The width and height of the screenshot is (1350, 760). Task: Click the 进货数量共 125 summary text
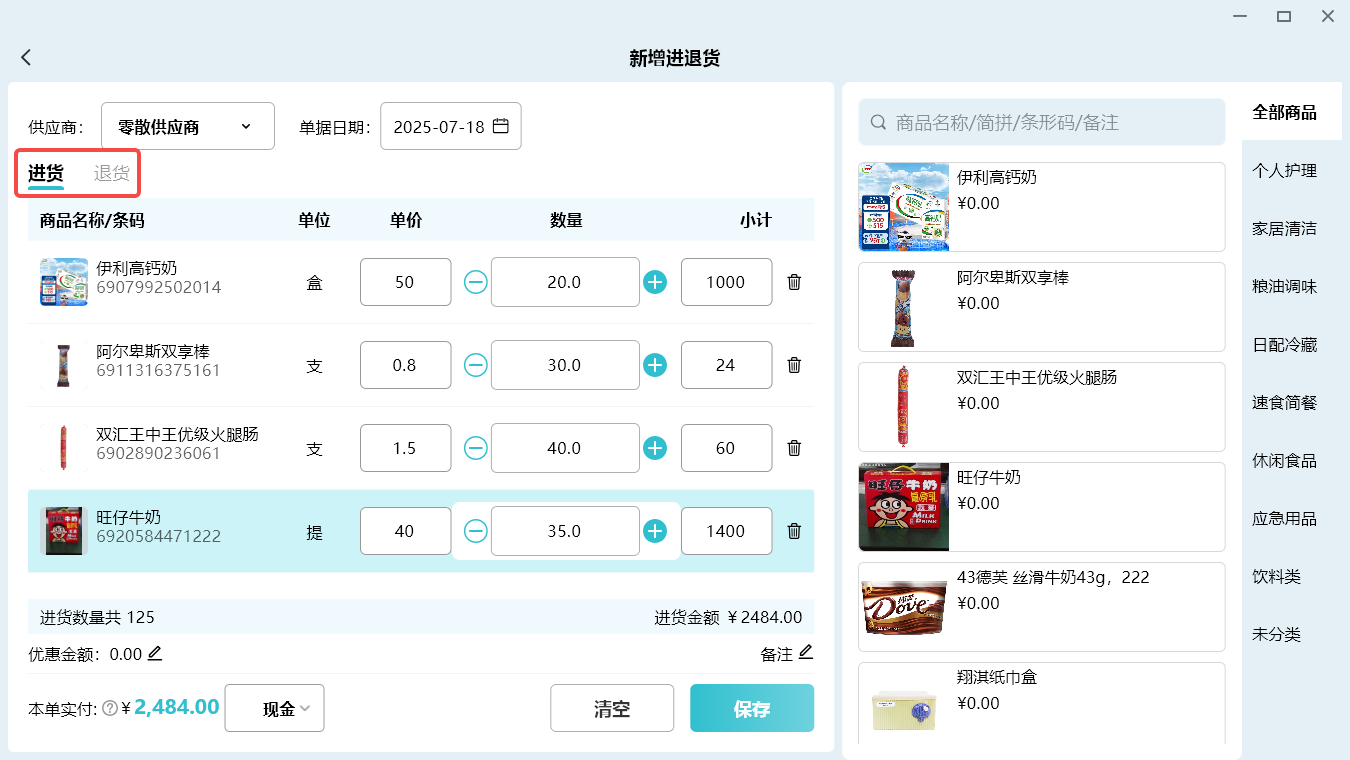coord(97,618)
